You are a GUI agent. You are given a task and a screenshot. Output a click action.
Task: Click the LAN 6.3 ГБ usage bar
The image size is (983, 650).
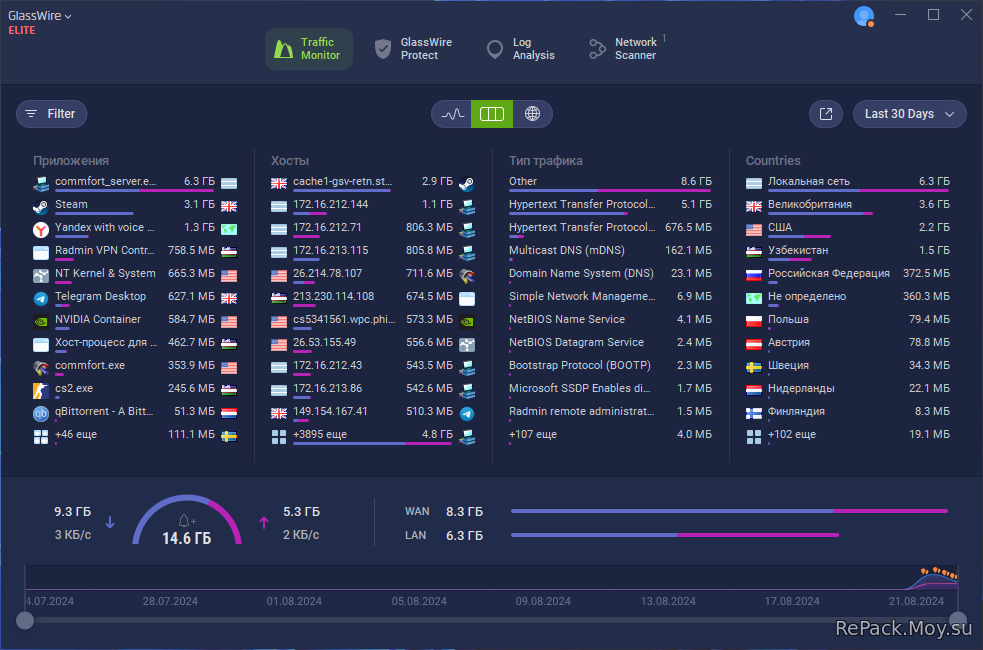[675, 535]
